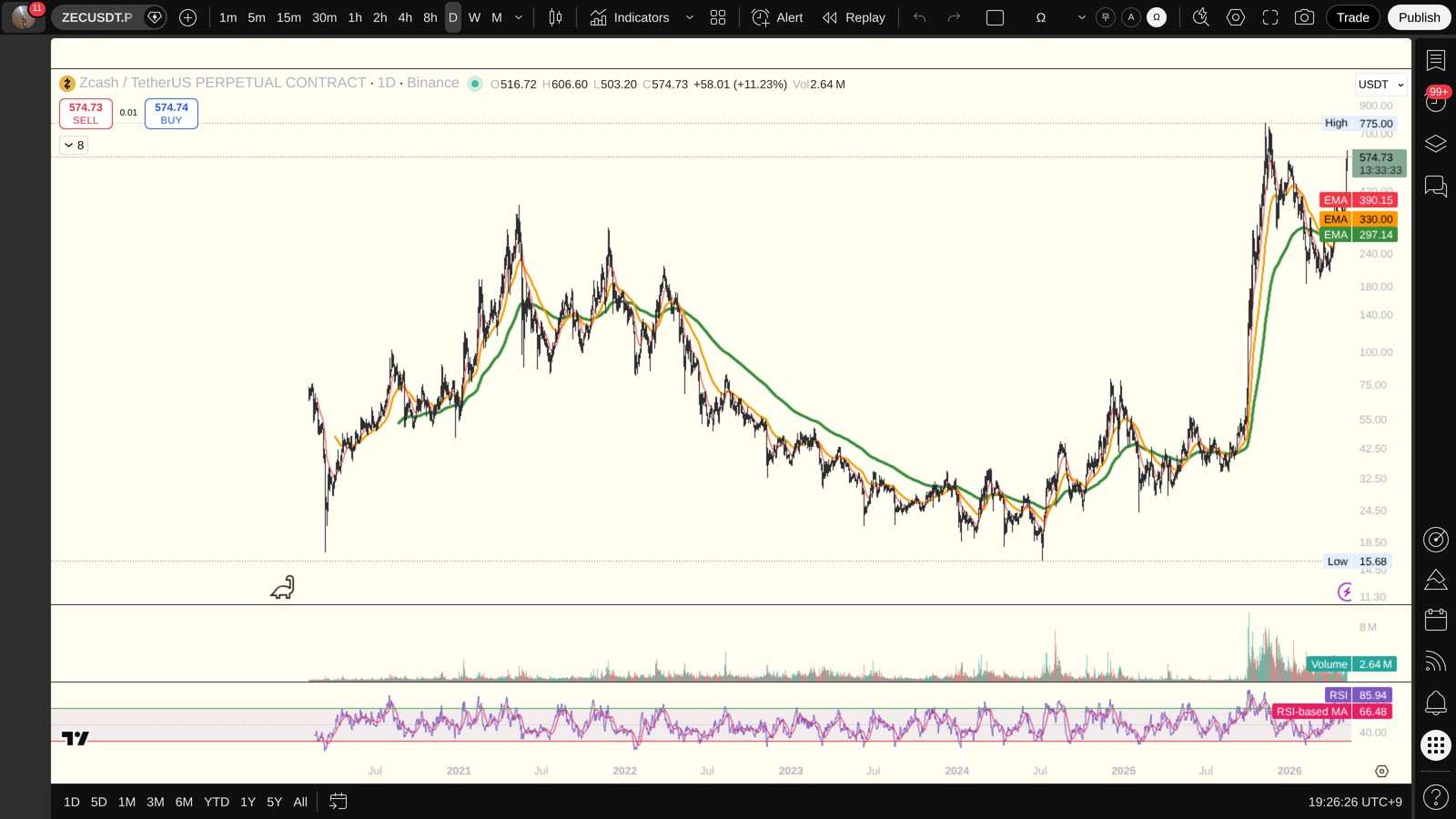Open chart settings hexagon icon
This screenshot has height=819, width=1456.
coord(1235,17)
